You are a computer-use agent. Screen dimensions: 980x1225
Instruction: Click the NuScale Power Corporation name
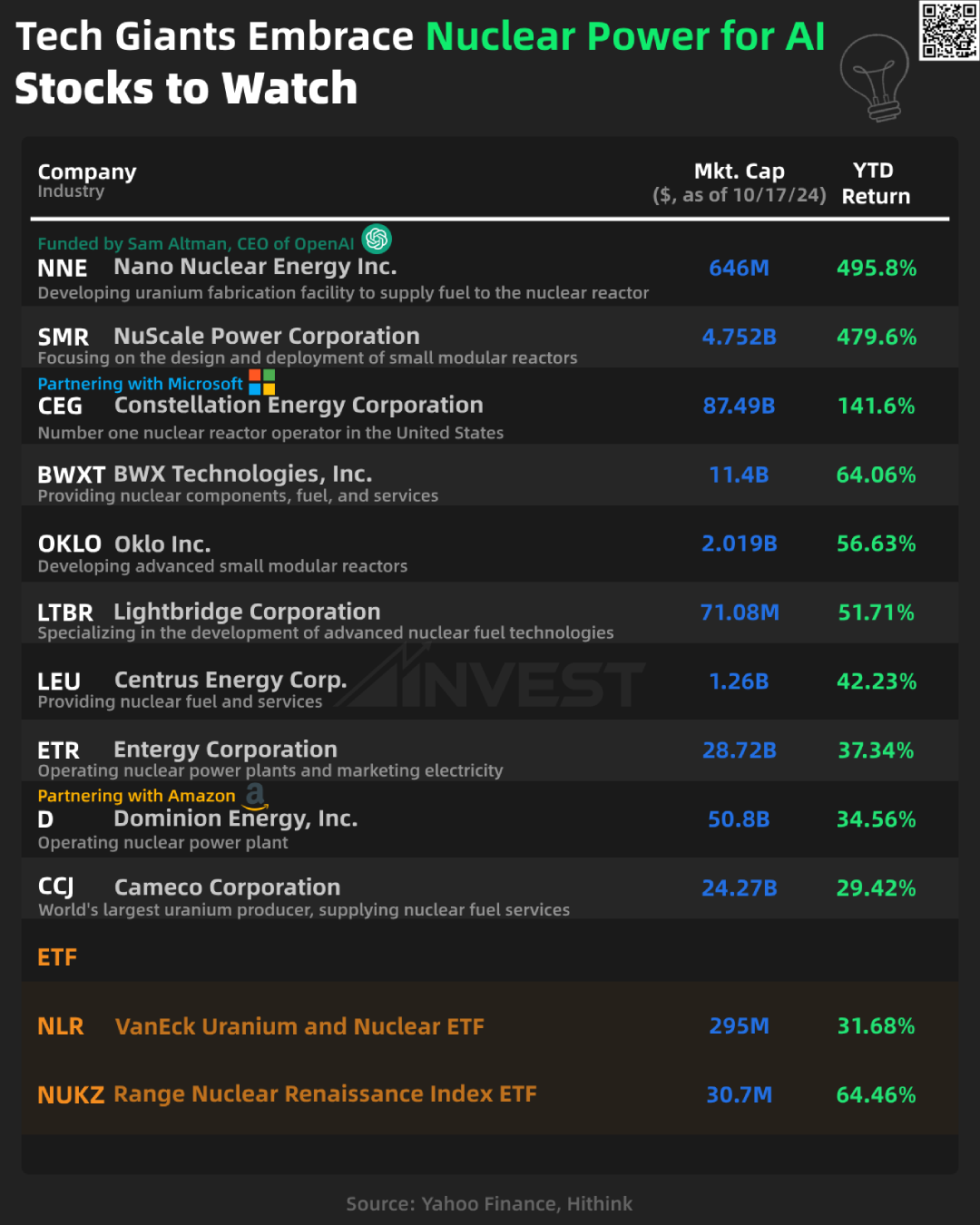tap(267, 336)
